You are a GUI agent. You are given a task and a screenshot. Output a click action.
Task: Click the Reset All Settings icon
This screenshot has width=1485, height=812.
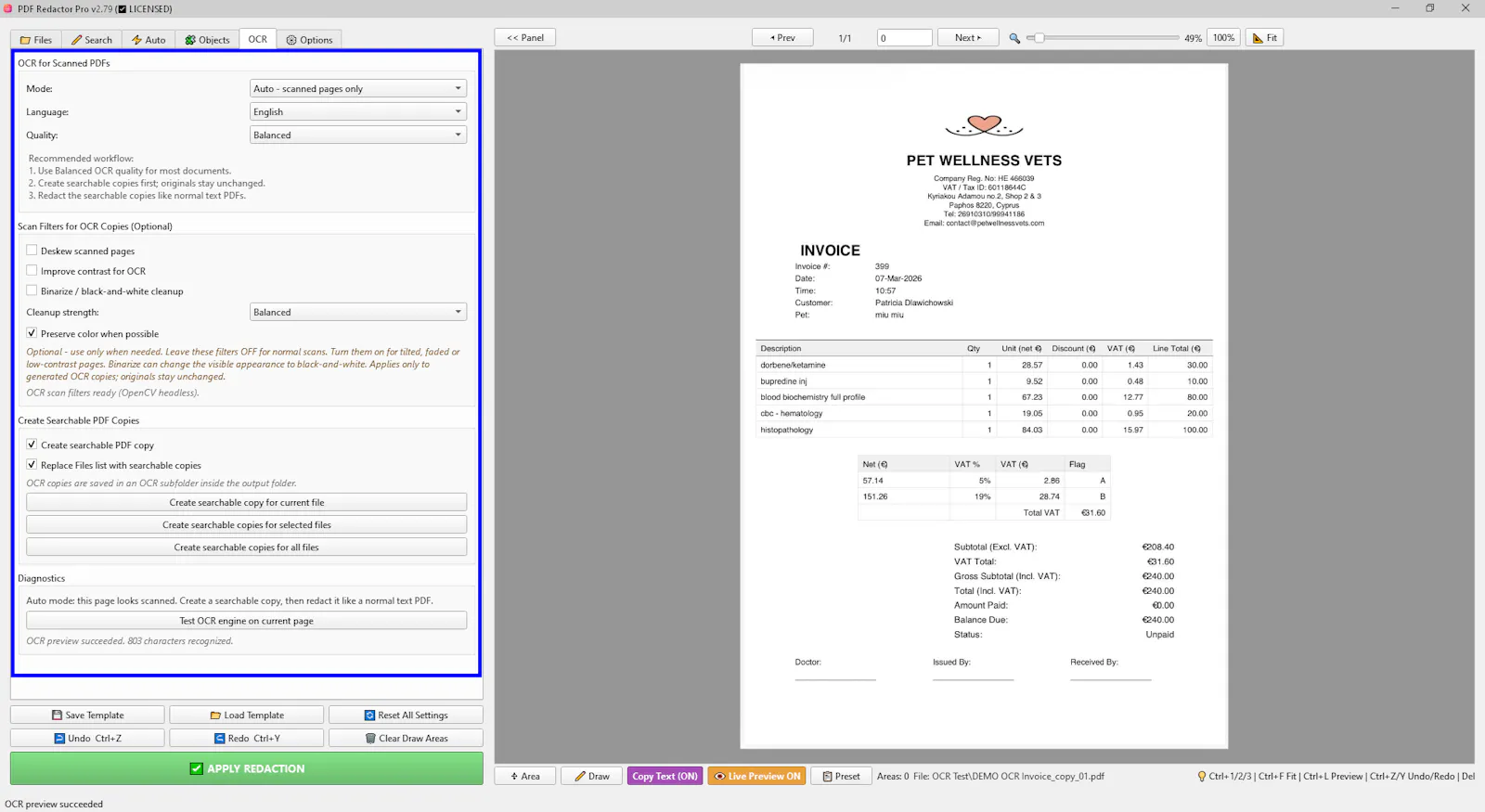pos(369,715)
